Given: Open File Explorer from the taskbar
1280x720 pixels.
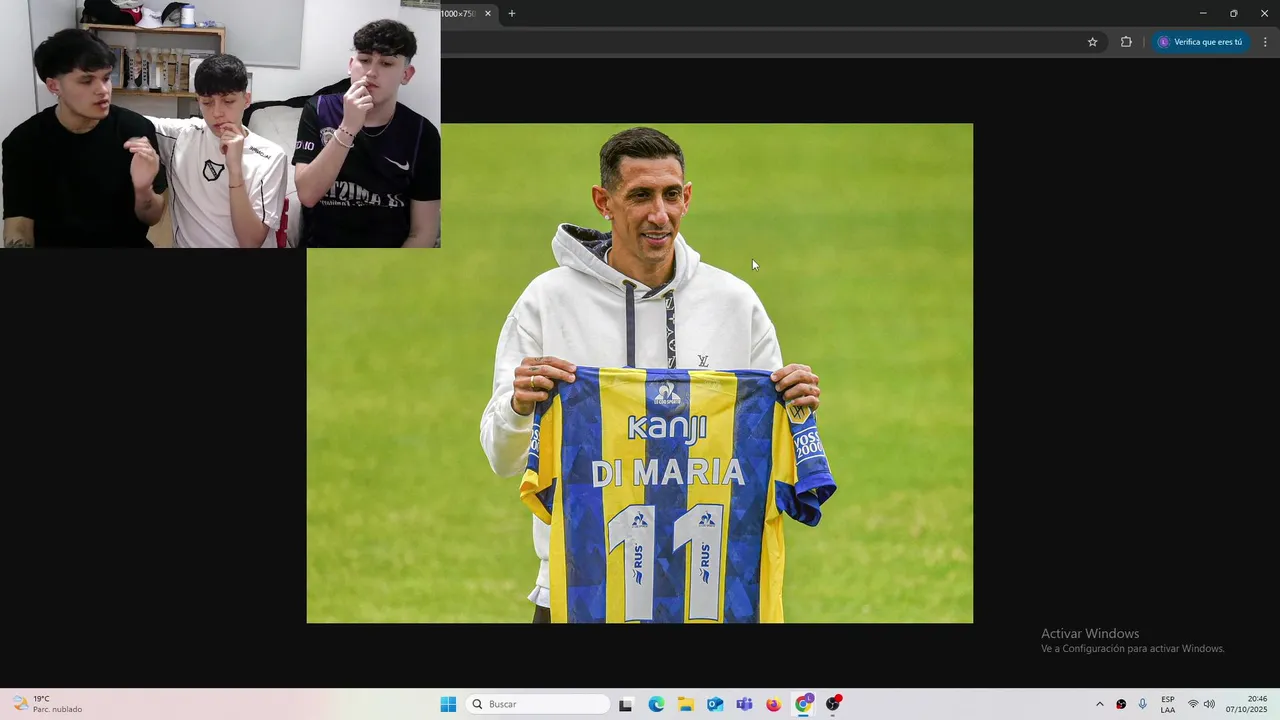Looking at the screenshot, I should (686, 704).
